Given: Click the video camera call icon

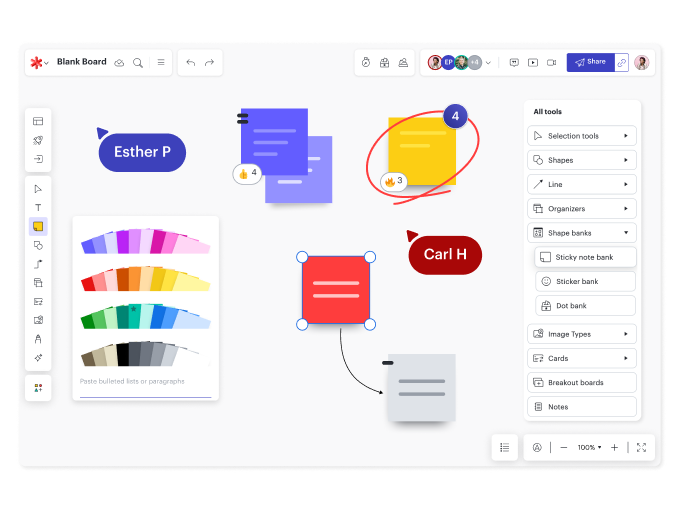Looking at the screenshot, I should point(550,62).
